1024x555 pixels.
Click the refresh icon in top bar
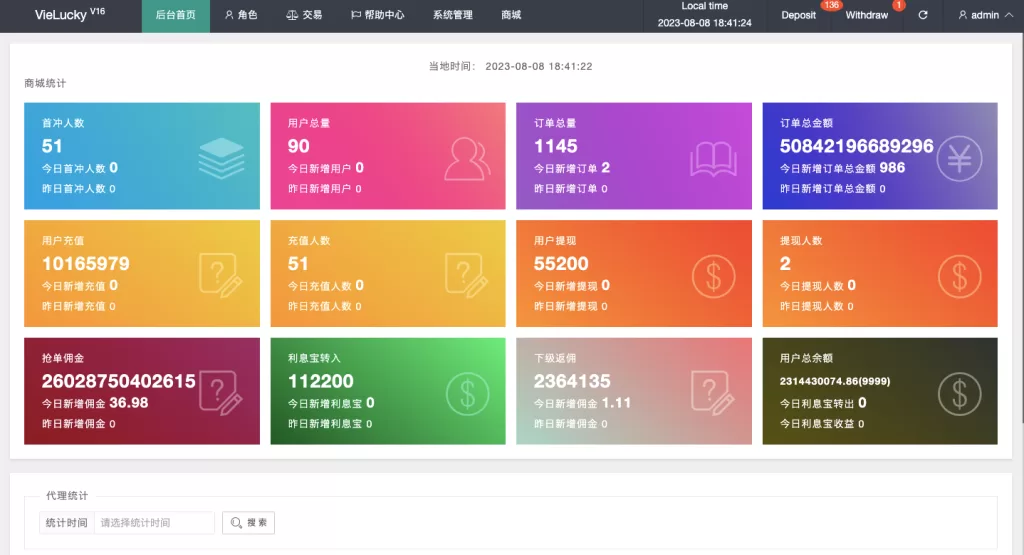tap(923, 16)
